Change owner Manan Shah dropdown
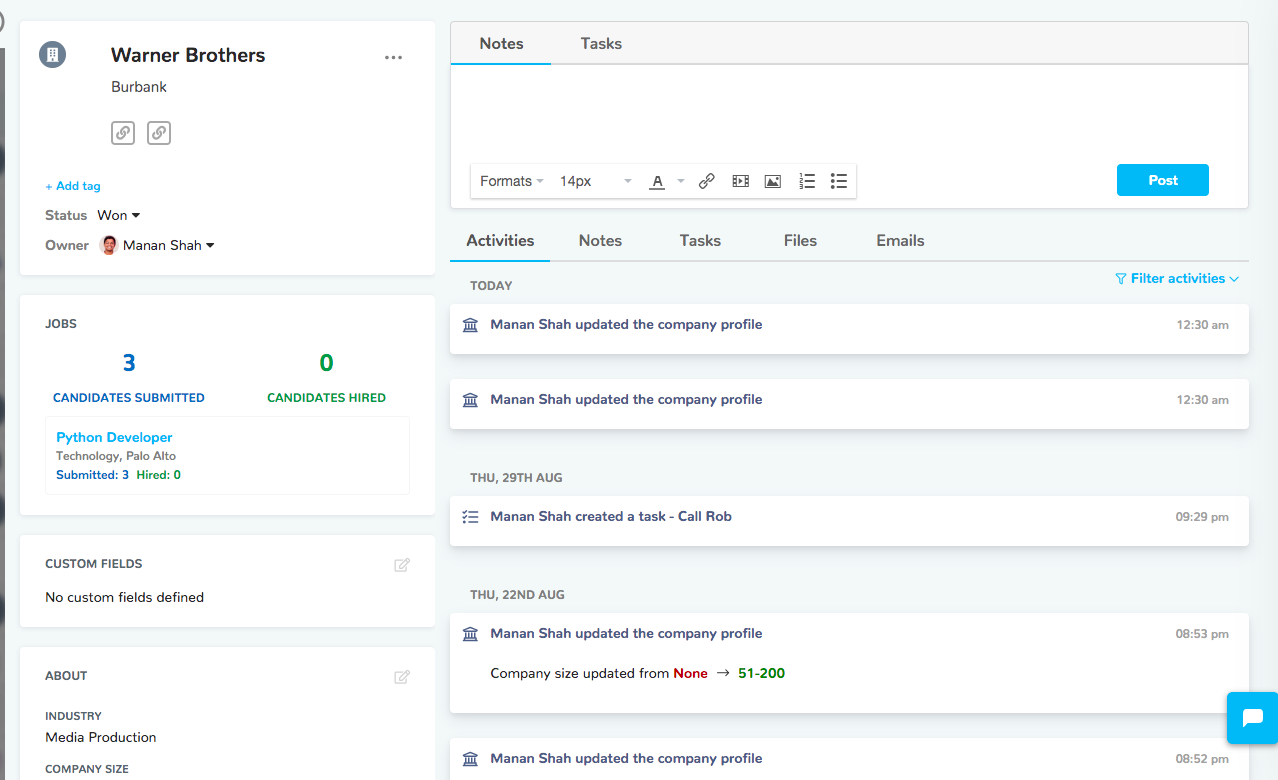The width and height of the screenshot is (1278, 780). [168, 245]
